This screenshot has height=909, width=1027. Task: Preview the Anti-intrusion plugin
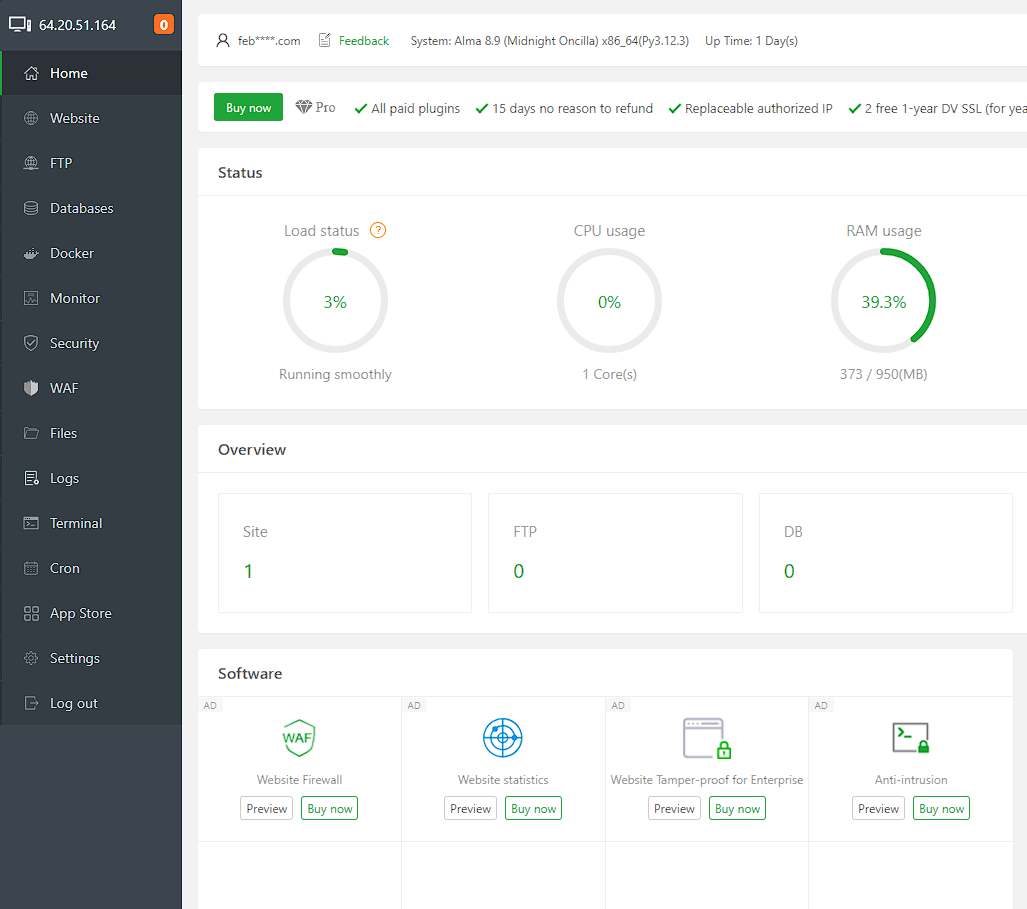(x=878, y=809)
